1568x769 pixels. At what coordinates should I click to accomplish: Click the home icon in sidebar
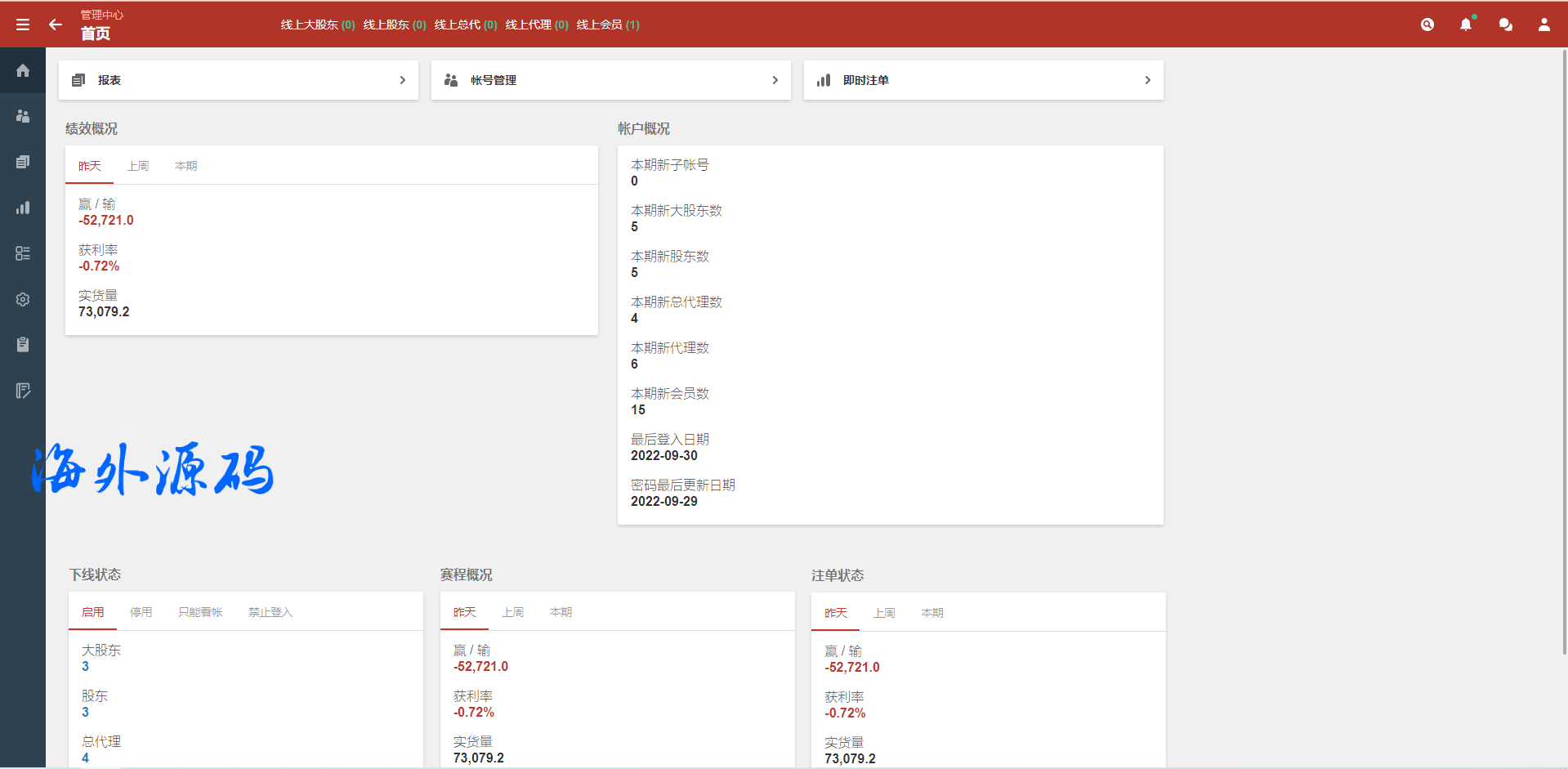click(x=23, y=70)
